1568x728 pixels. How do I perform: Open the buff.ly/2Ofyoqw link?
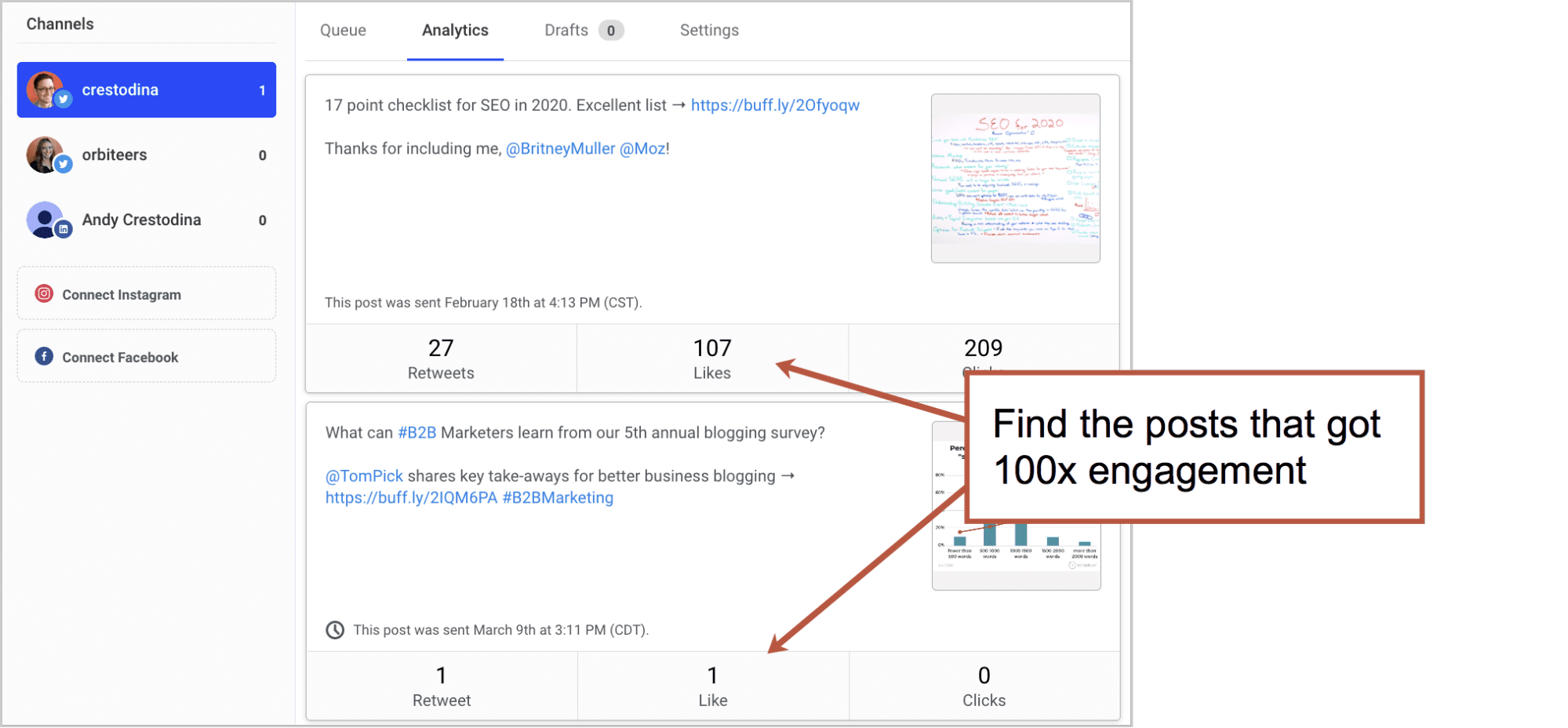[775, 105]
